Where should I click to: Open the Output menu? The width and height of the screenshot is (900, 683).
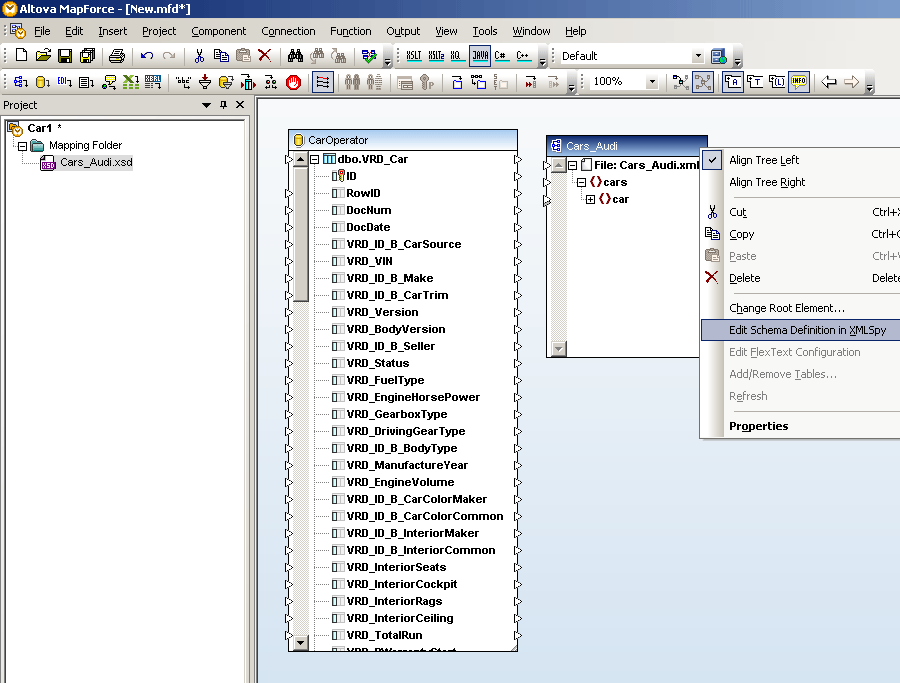[x=403, y=31]
